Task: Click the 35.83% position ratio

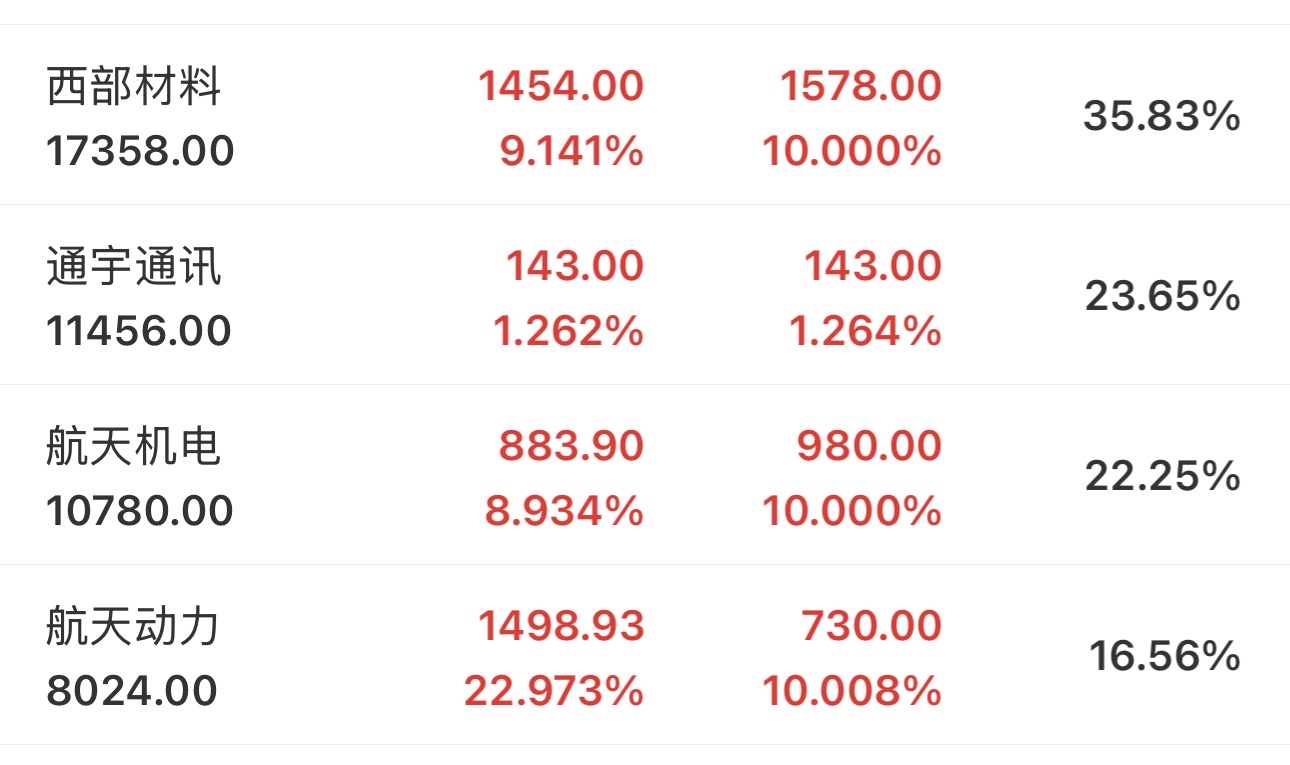Action: (x=1161, y=117)
